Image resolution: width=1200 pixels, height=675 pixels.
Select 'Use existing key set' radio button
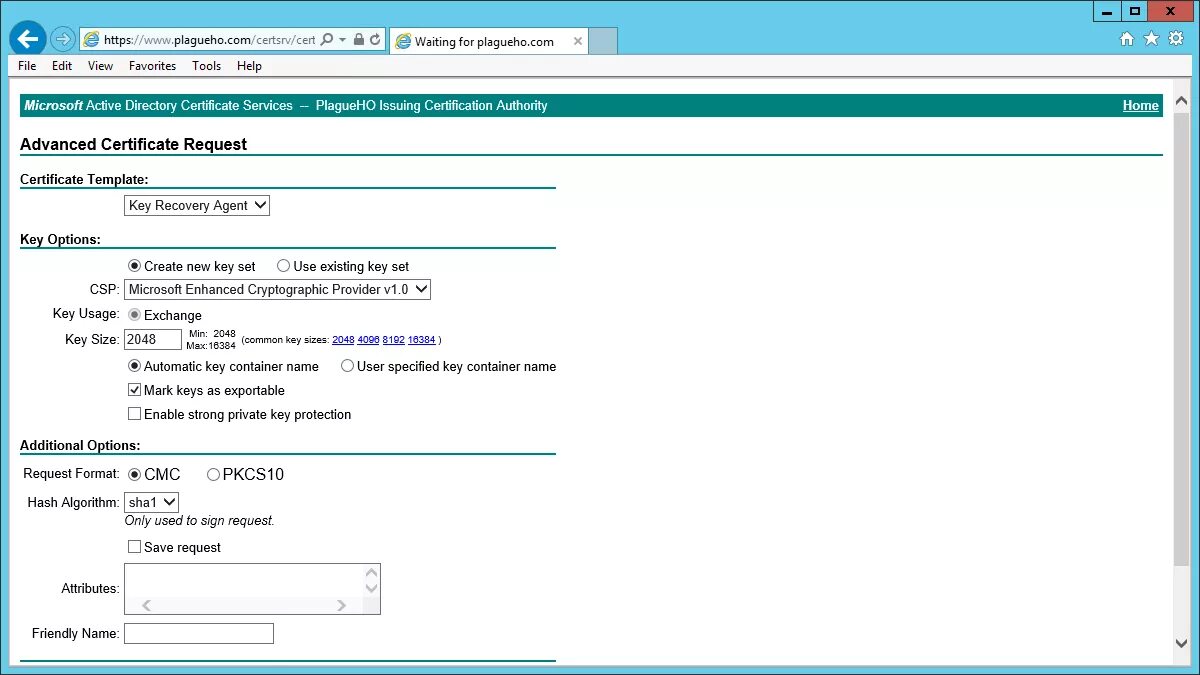[x=284, y=266]
